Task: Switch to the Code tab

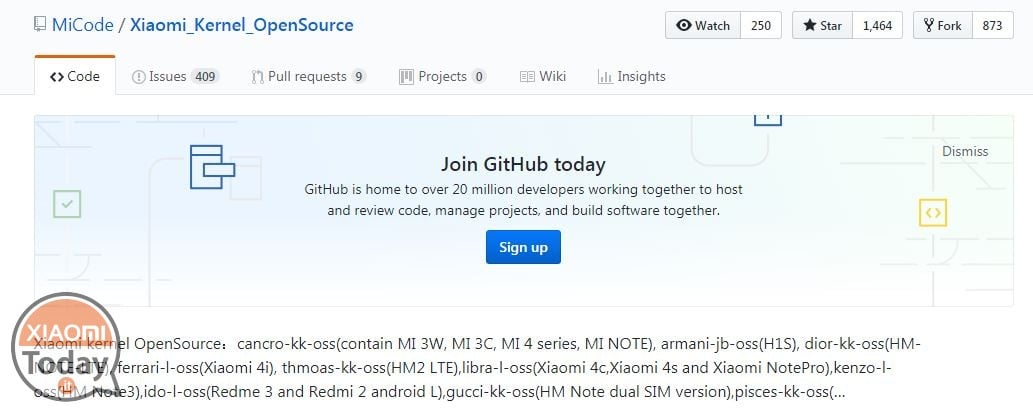Action: (75, 76)
